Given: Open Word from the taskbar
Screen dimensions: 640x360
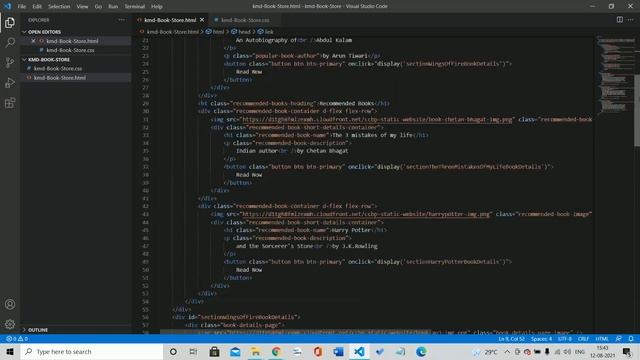Looking at the screenshot, I should point(338,351).
